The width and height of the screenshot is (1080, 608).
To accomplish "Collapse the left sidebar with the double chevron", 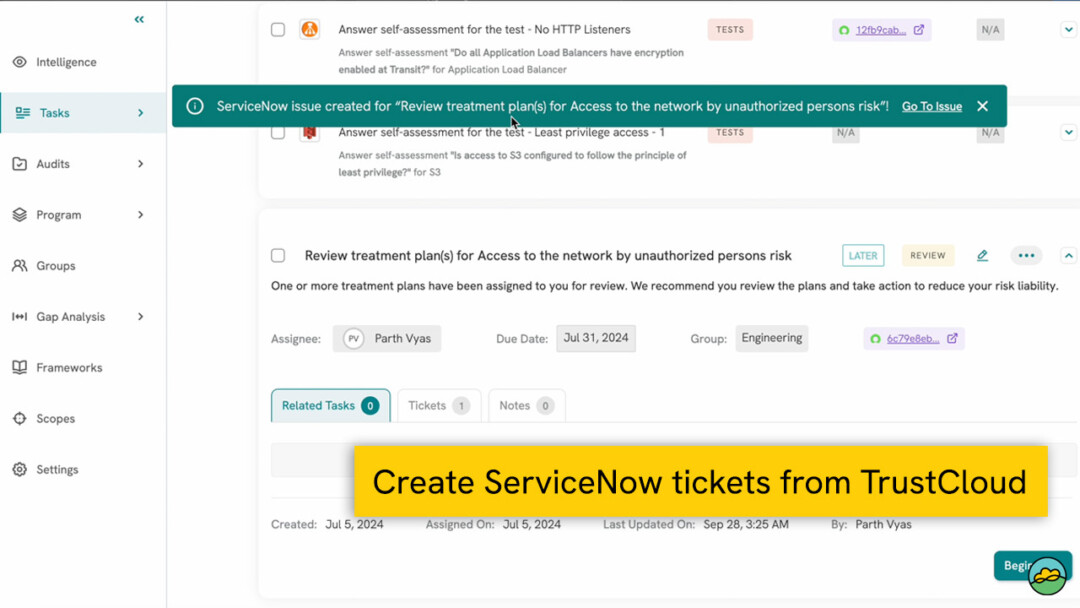I will (138, 18).
